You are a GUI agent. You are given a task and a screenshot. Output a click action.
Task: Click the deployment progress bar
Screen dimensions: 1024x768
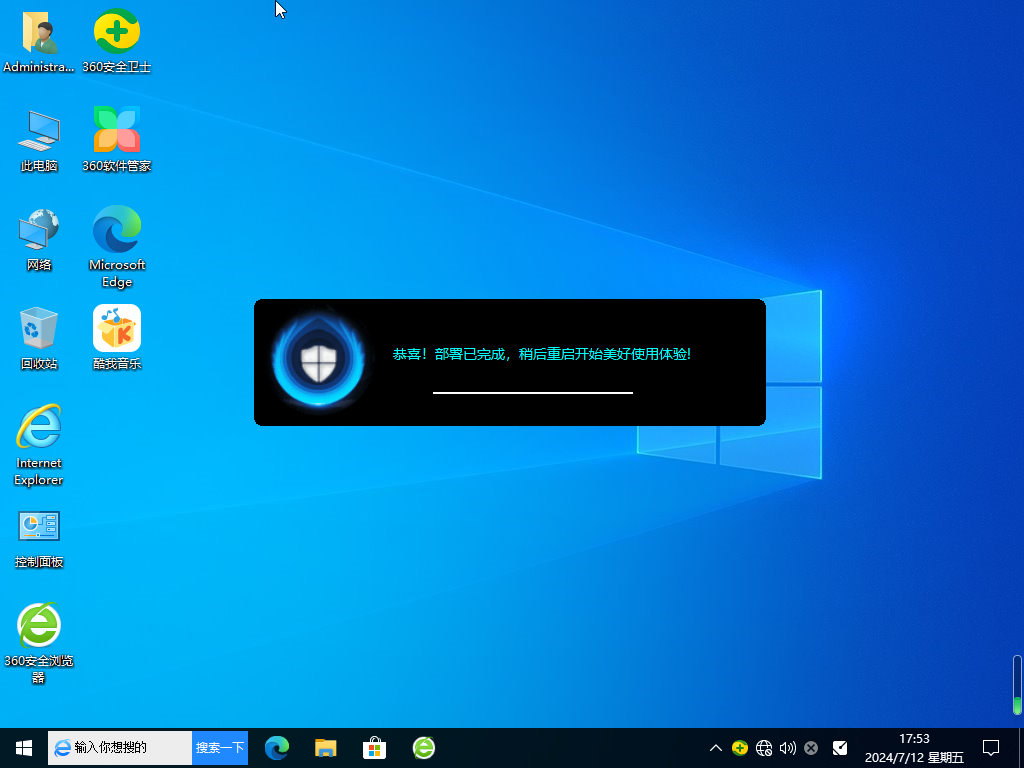533,392
